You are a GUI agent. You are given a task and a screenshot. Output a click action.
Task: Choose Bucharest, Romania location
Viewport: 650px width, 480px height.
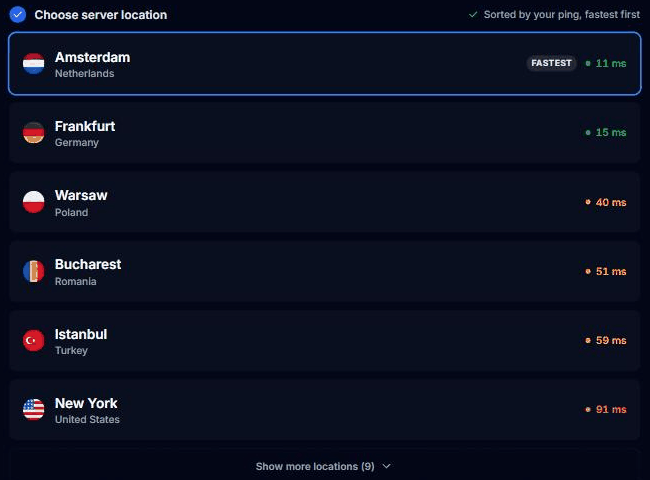(325, 271)
